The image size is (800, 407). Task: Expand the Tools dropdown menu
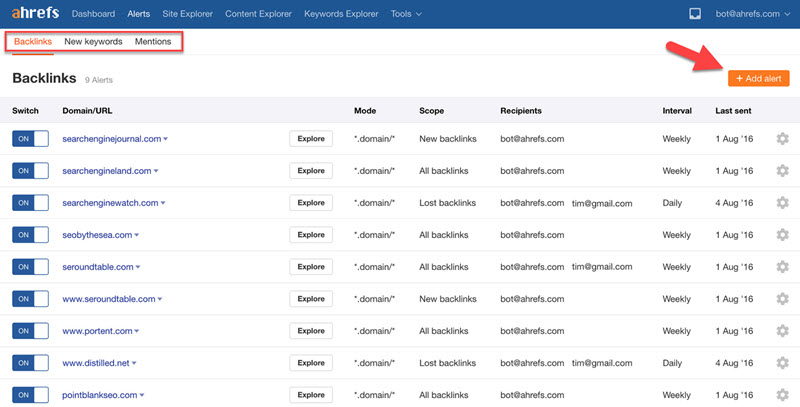[x=406, y=14]
